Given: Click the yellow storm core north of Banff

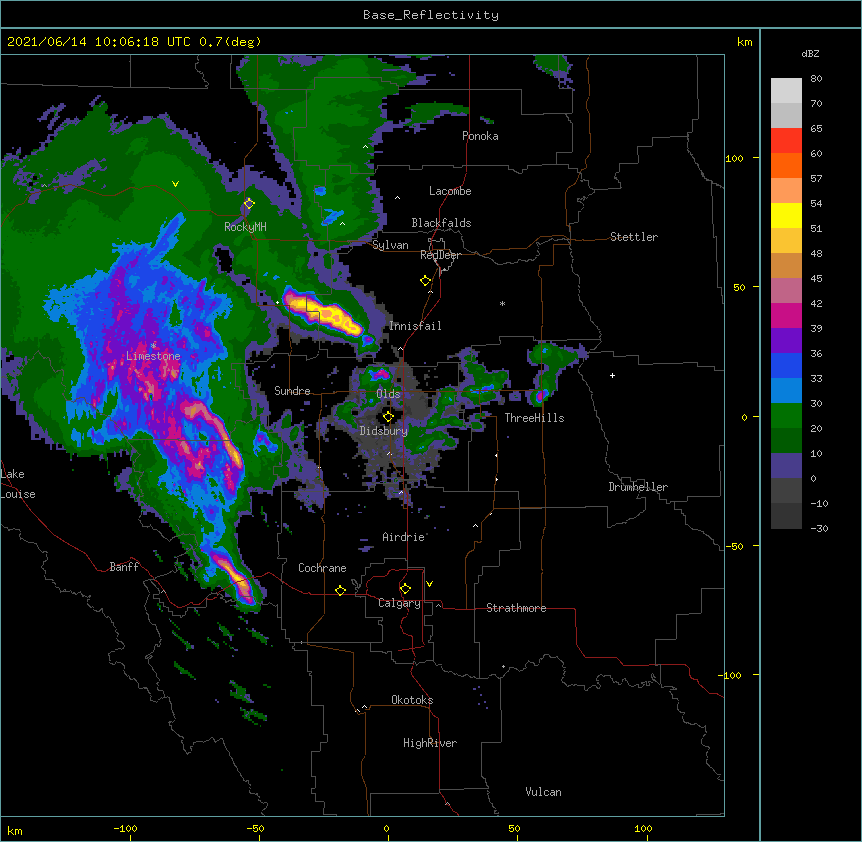Looking at the screenshot, I should (234, 576).
